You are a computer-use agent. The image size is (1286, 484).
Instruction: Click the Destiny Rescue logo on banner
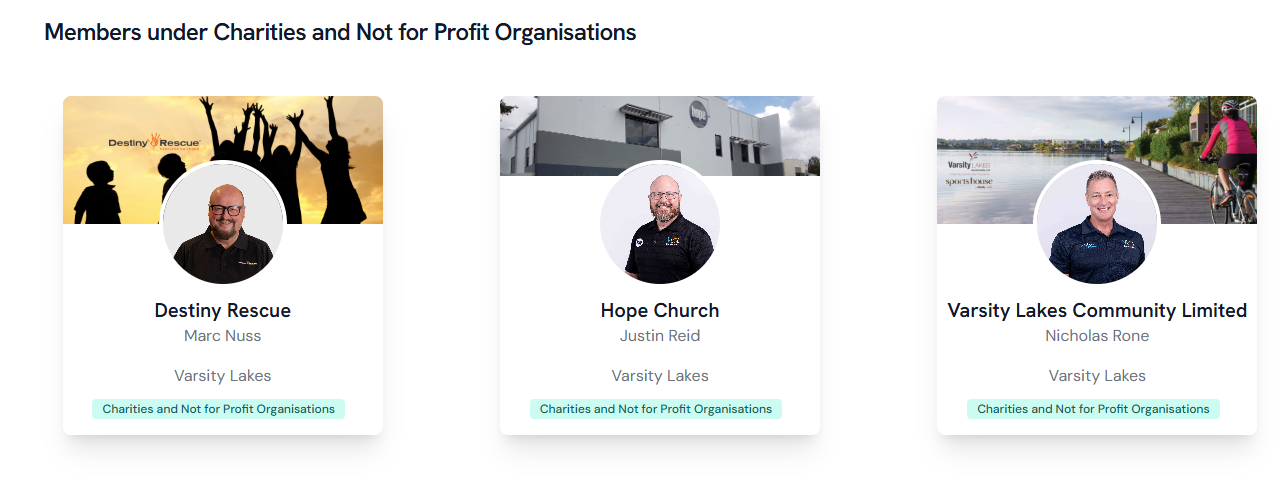(154, 143)
